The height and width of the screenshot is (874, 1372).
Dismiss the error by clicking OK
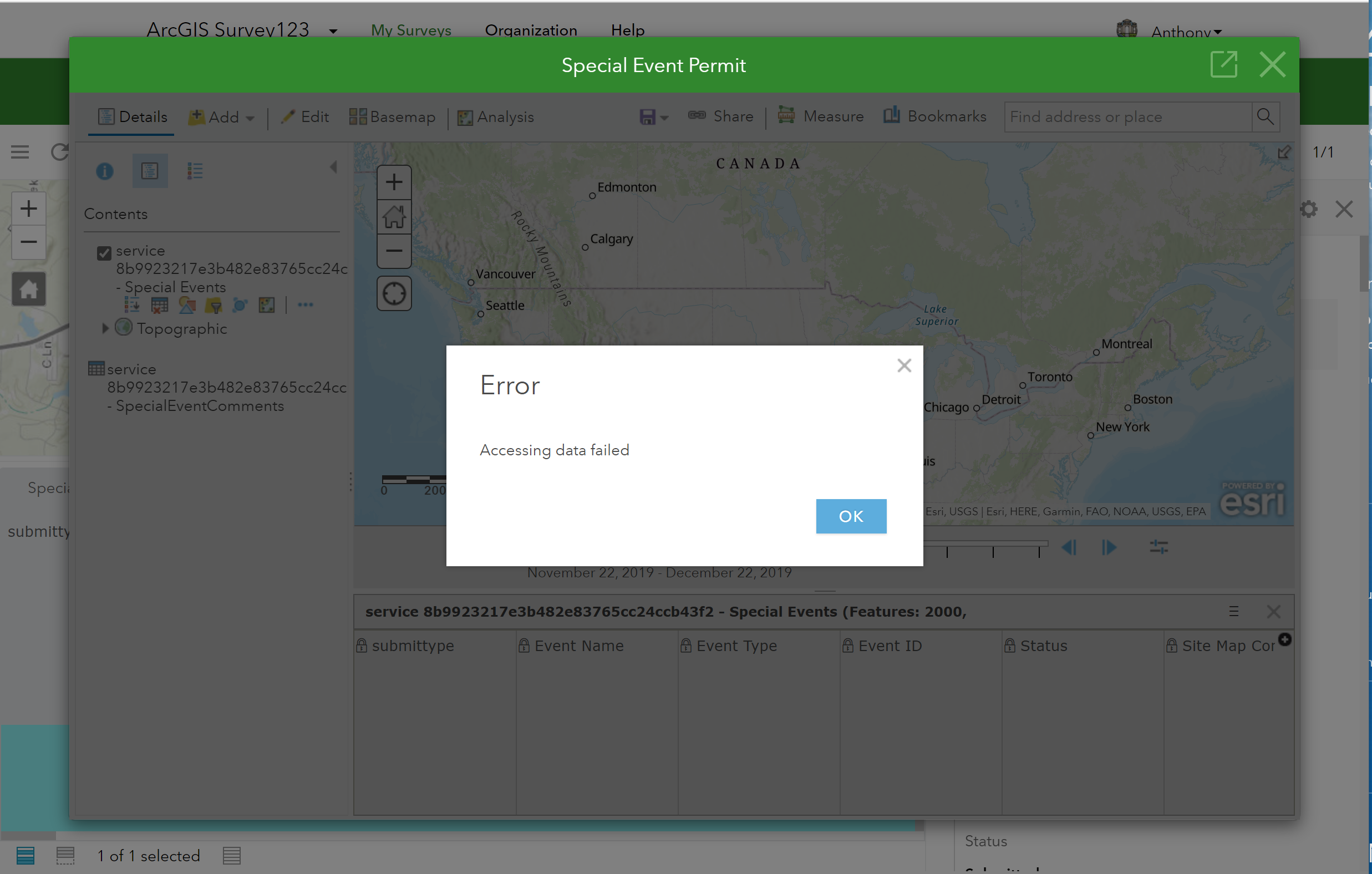851,516
